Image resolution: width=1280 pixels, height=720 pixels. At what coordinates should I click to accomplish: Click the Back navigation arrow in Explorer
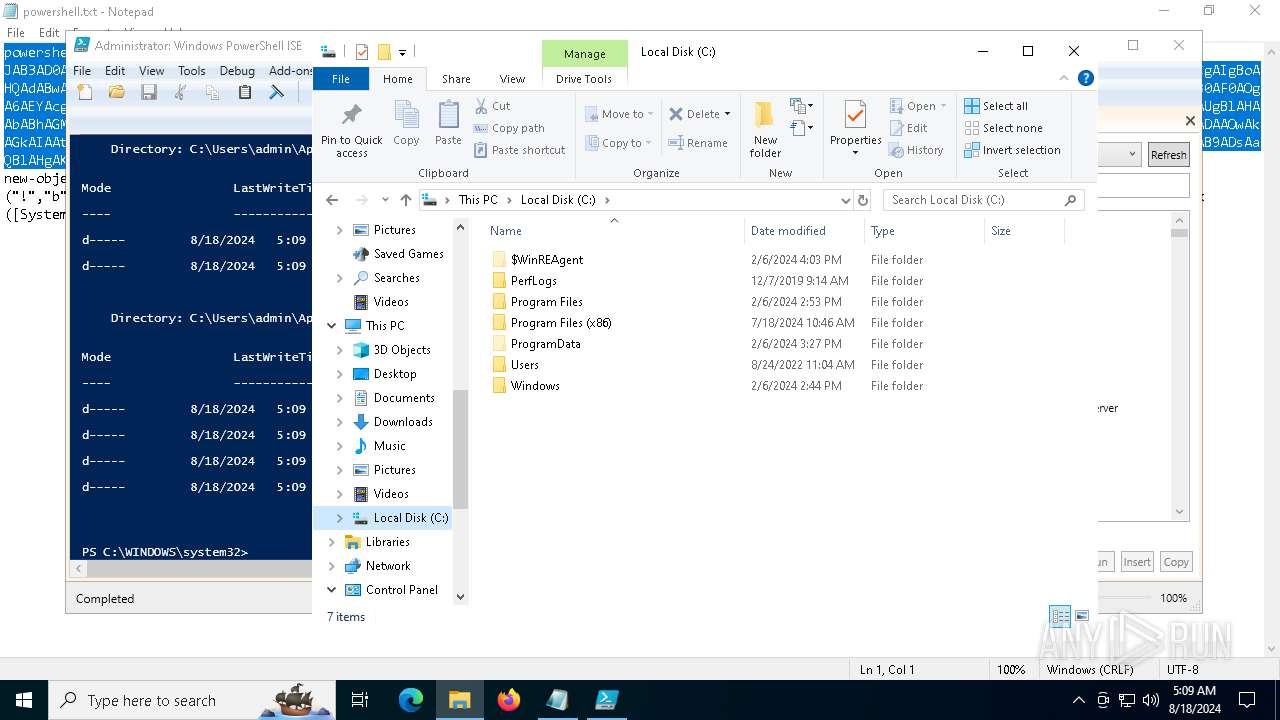coord(333,200)
